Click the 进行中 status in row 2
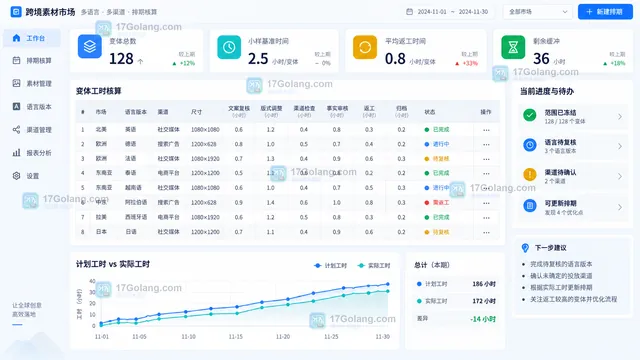This screenshot has width=640, height=360. coord(437,144)
